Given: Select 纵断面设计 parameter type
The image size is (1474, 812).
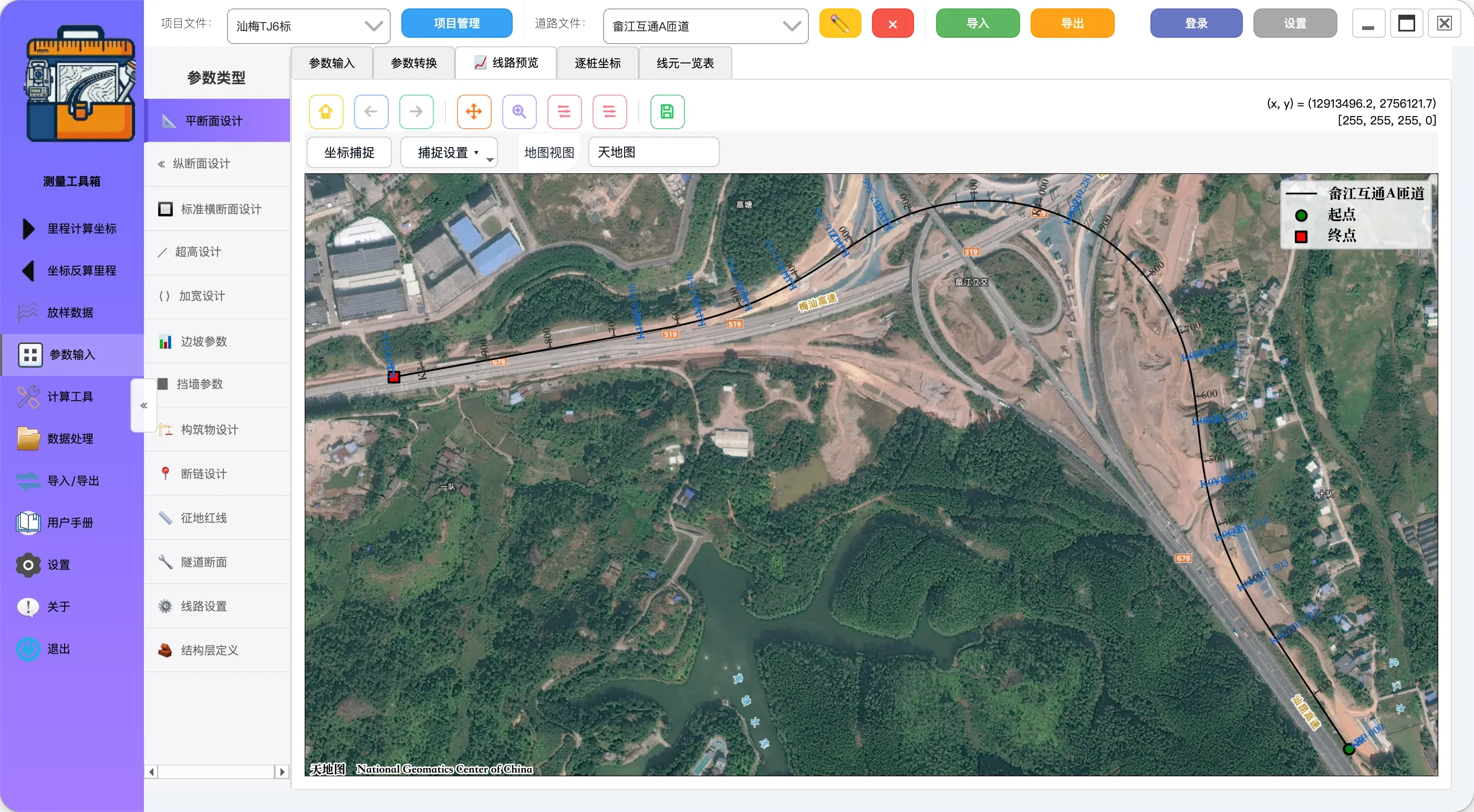Looking at the screenshot, I should [x=217, y=164].
